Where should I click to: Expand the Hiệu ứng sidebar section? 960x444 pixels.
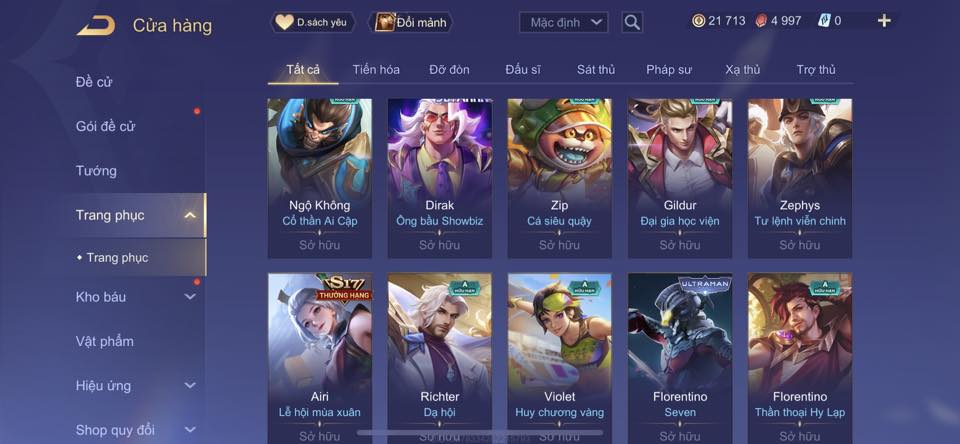click(190, 386)
